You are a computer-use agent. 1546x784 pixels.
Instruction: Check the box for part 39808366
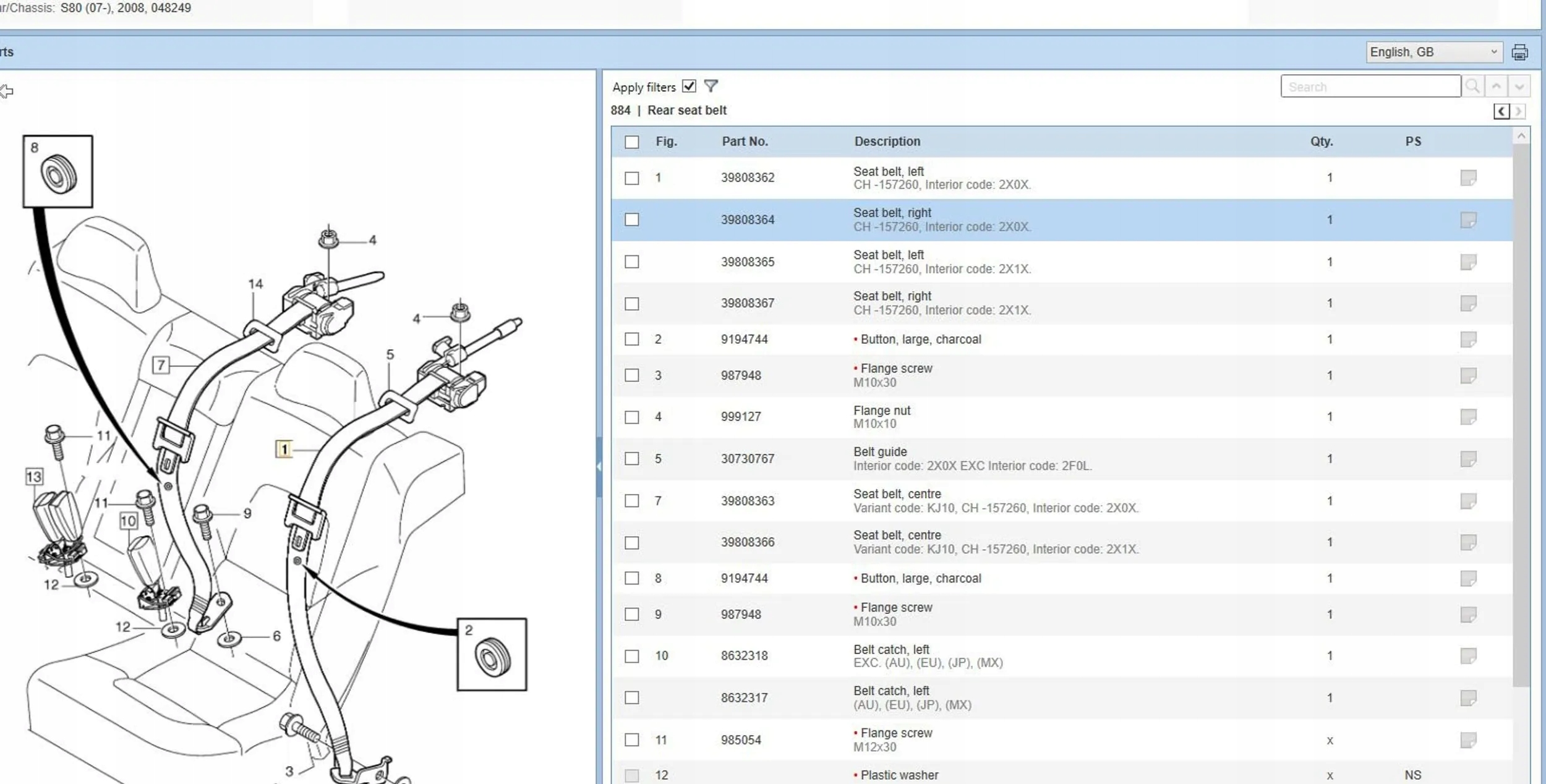pos(631,543)
